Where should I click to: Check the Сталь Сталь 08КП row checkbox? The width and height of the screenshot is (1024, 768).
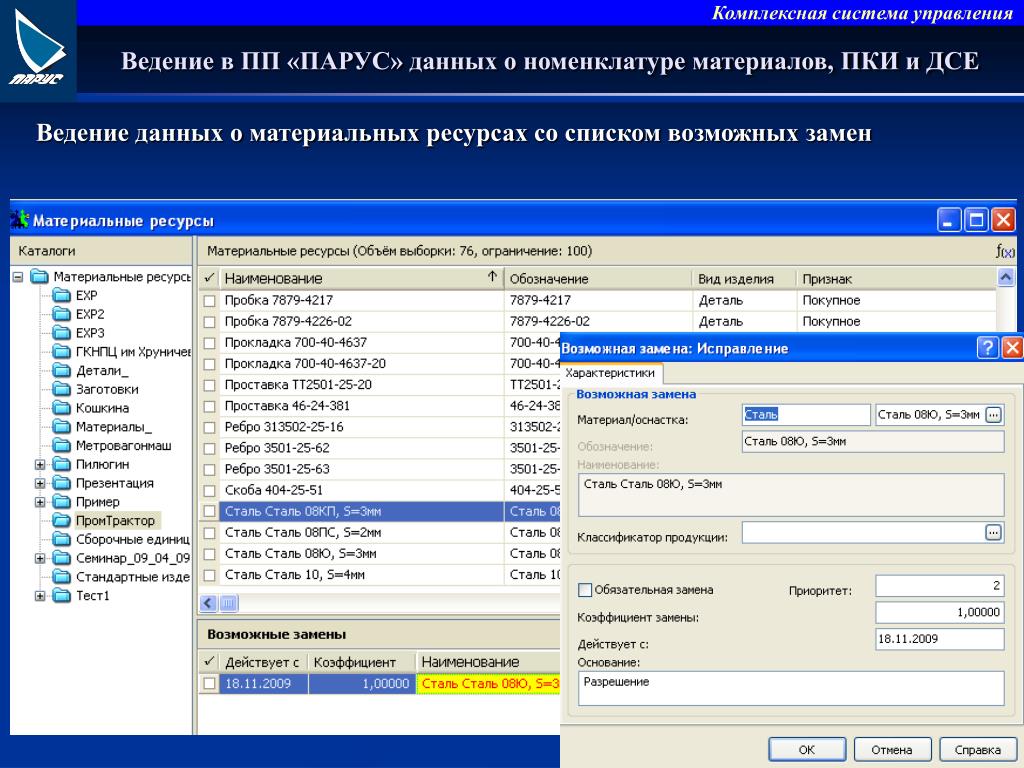click(x=209, y=511)
